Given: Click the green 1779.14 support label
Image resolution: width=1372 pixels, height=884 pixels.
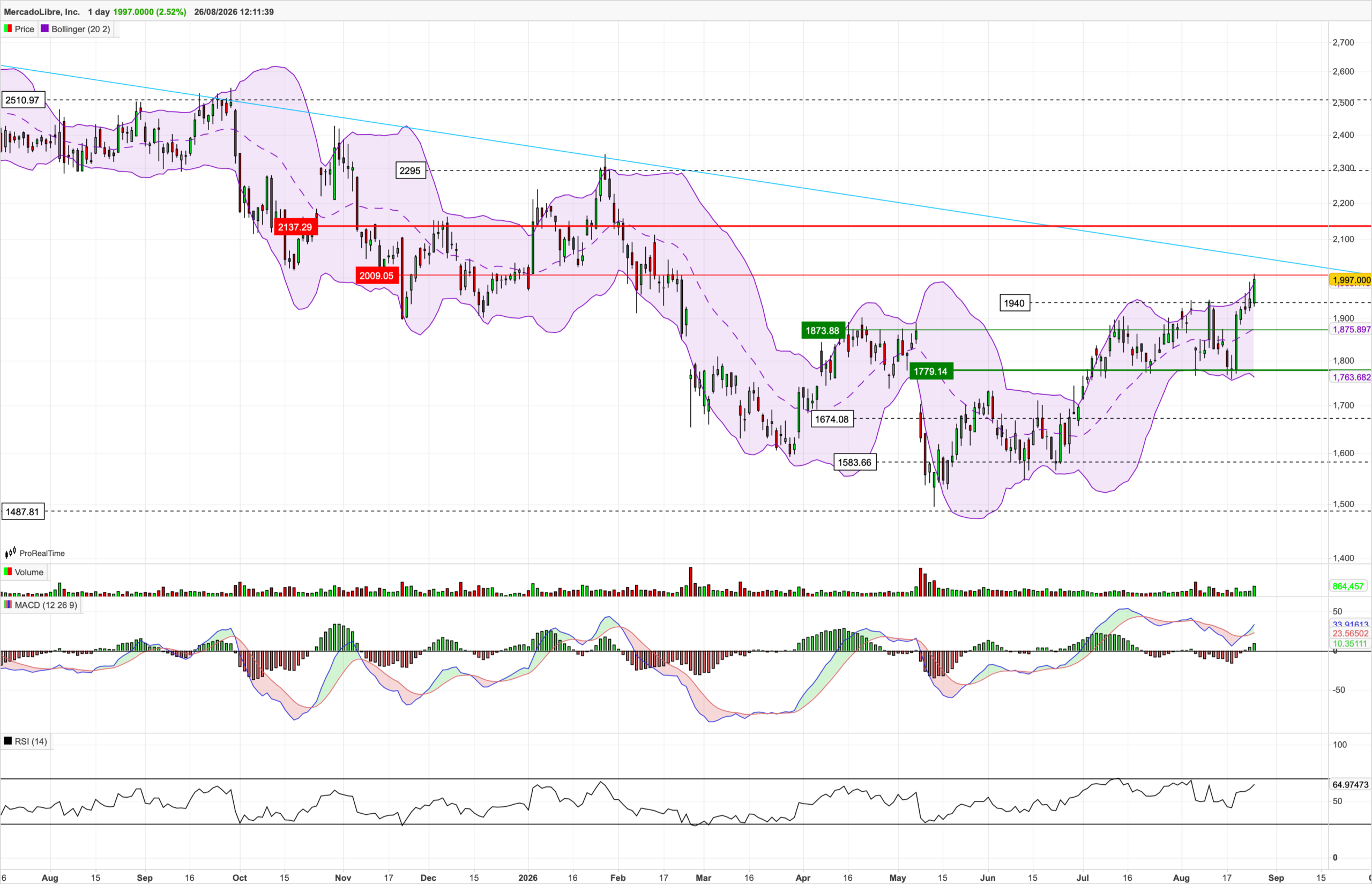Looking at the screenshot, I should point(931,372).
